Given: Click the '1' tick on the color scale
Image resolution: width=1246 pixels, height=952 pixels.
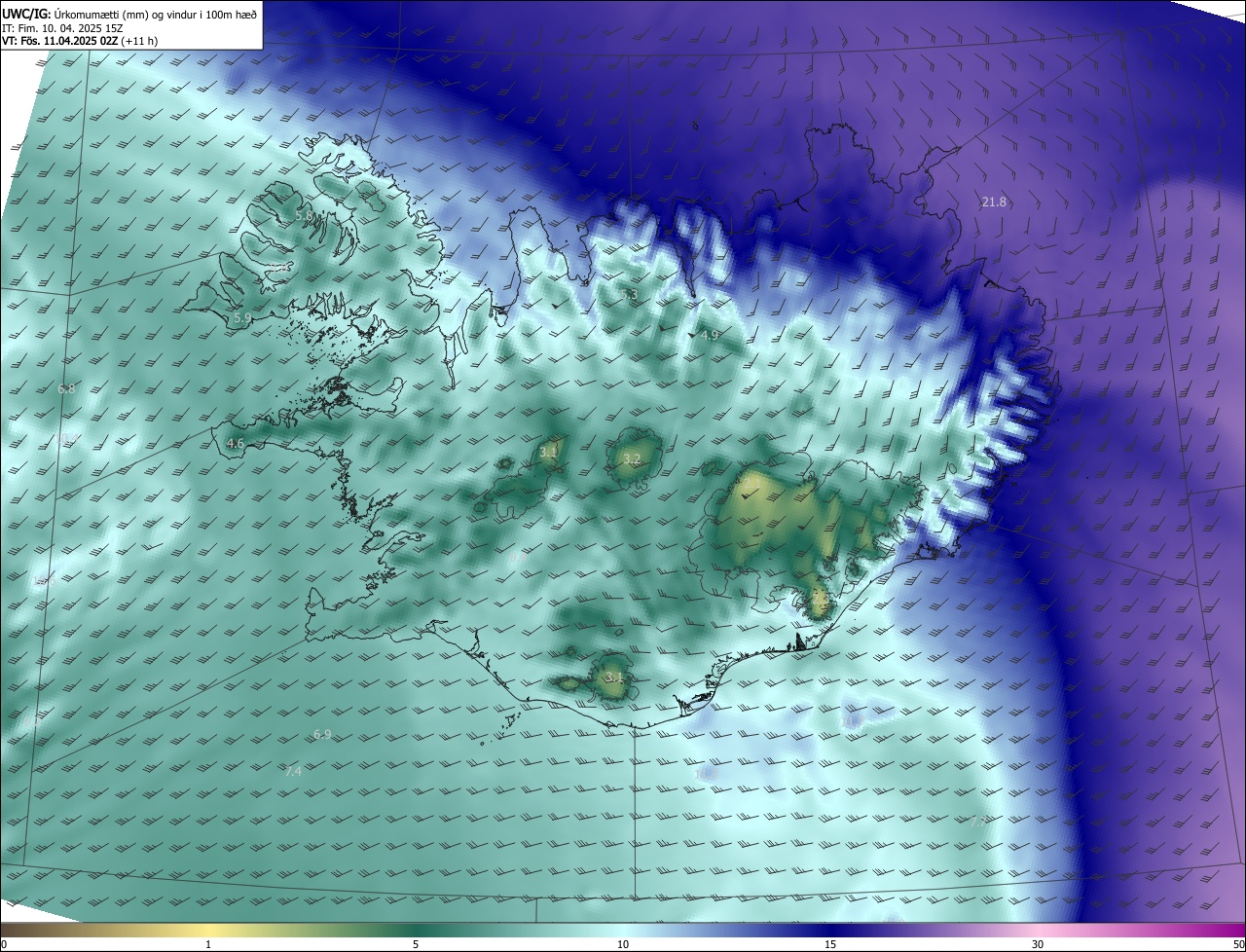Looking at the screenshot, I should click(208, 944).
